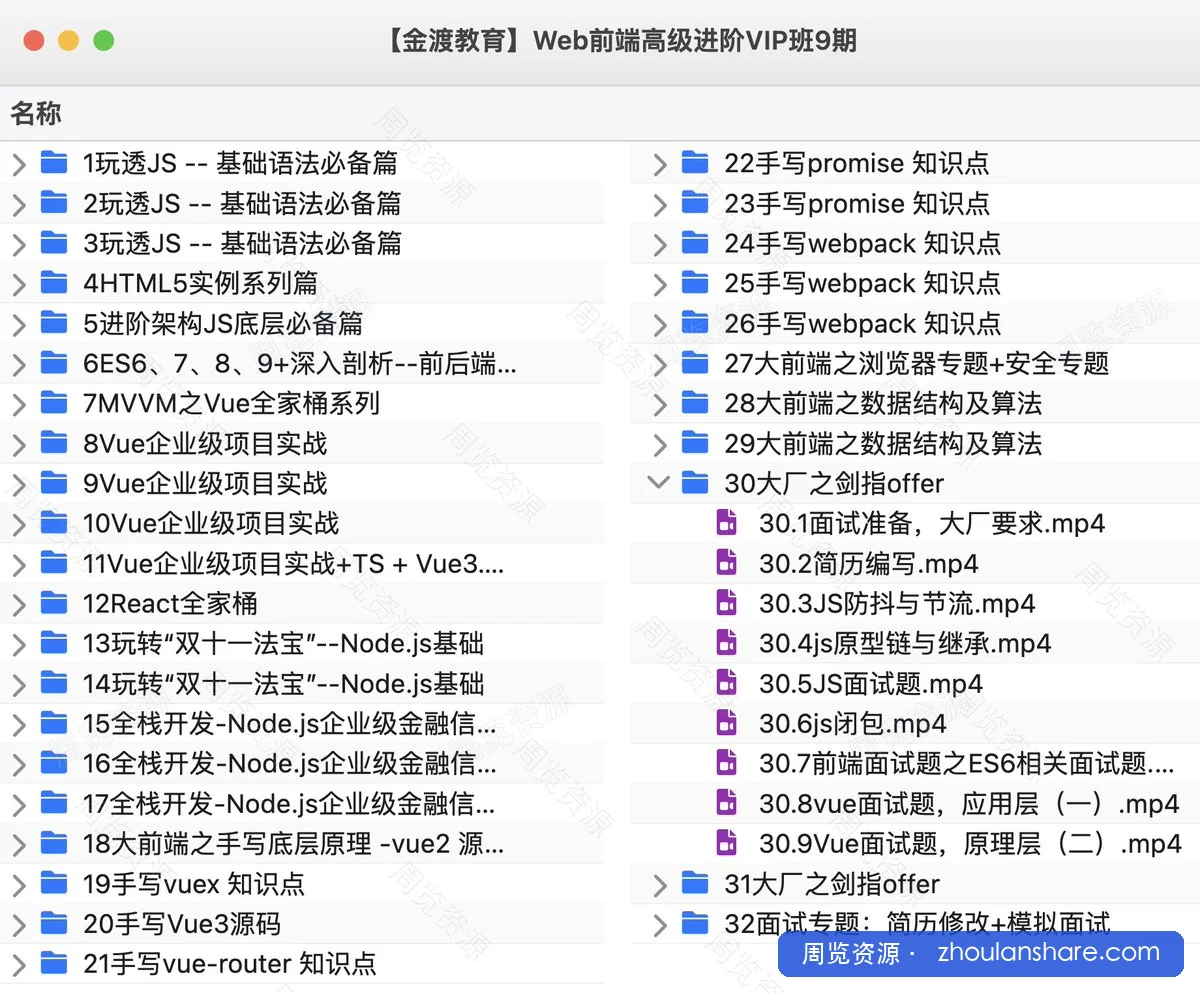Sort by the 名称 column header
Screen dimensions: 1200x993
click(36, 114)
